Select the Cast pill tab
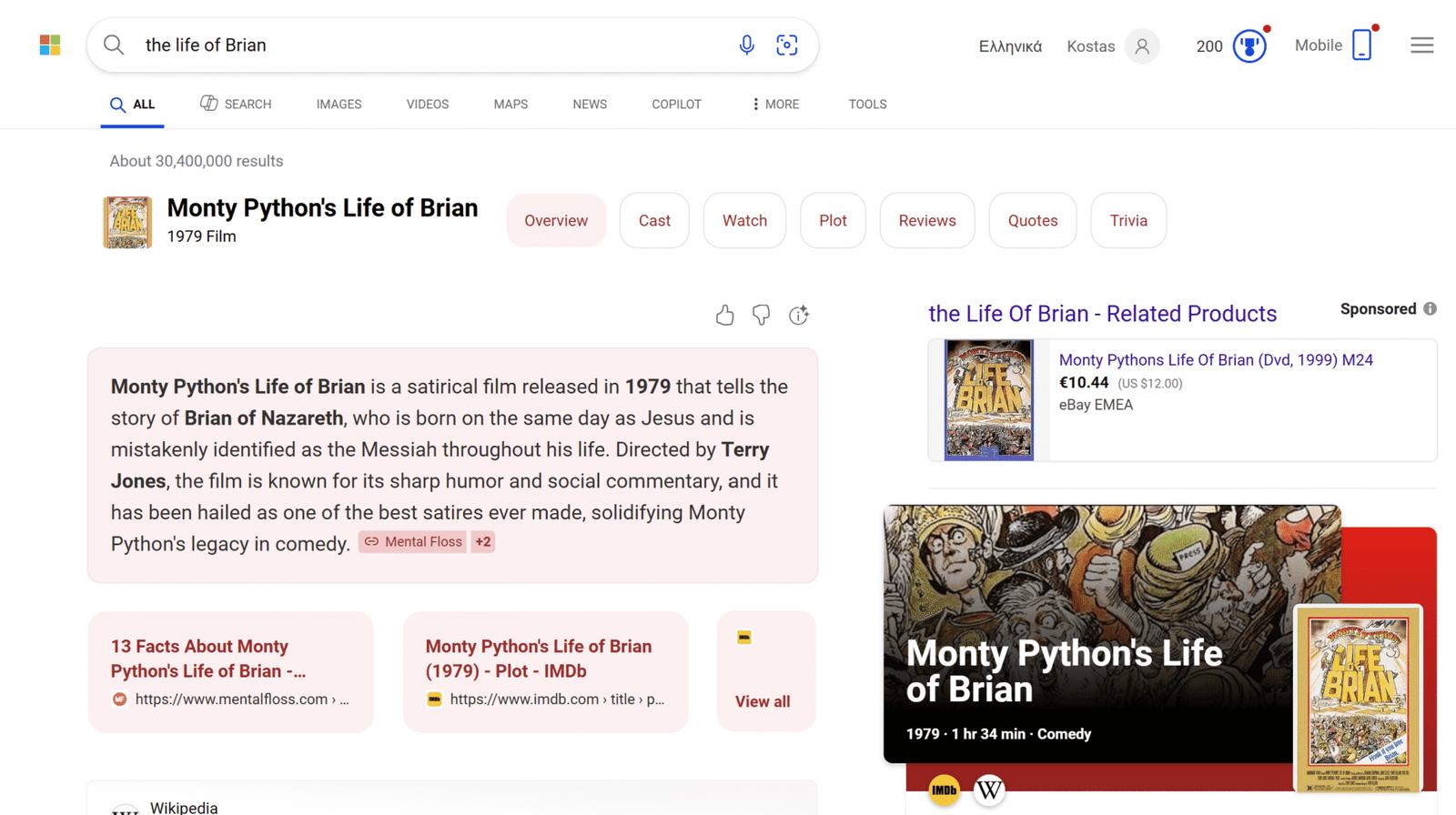The width and height of the screenshot is (1456, 815). 654,221
